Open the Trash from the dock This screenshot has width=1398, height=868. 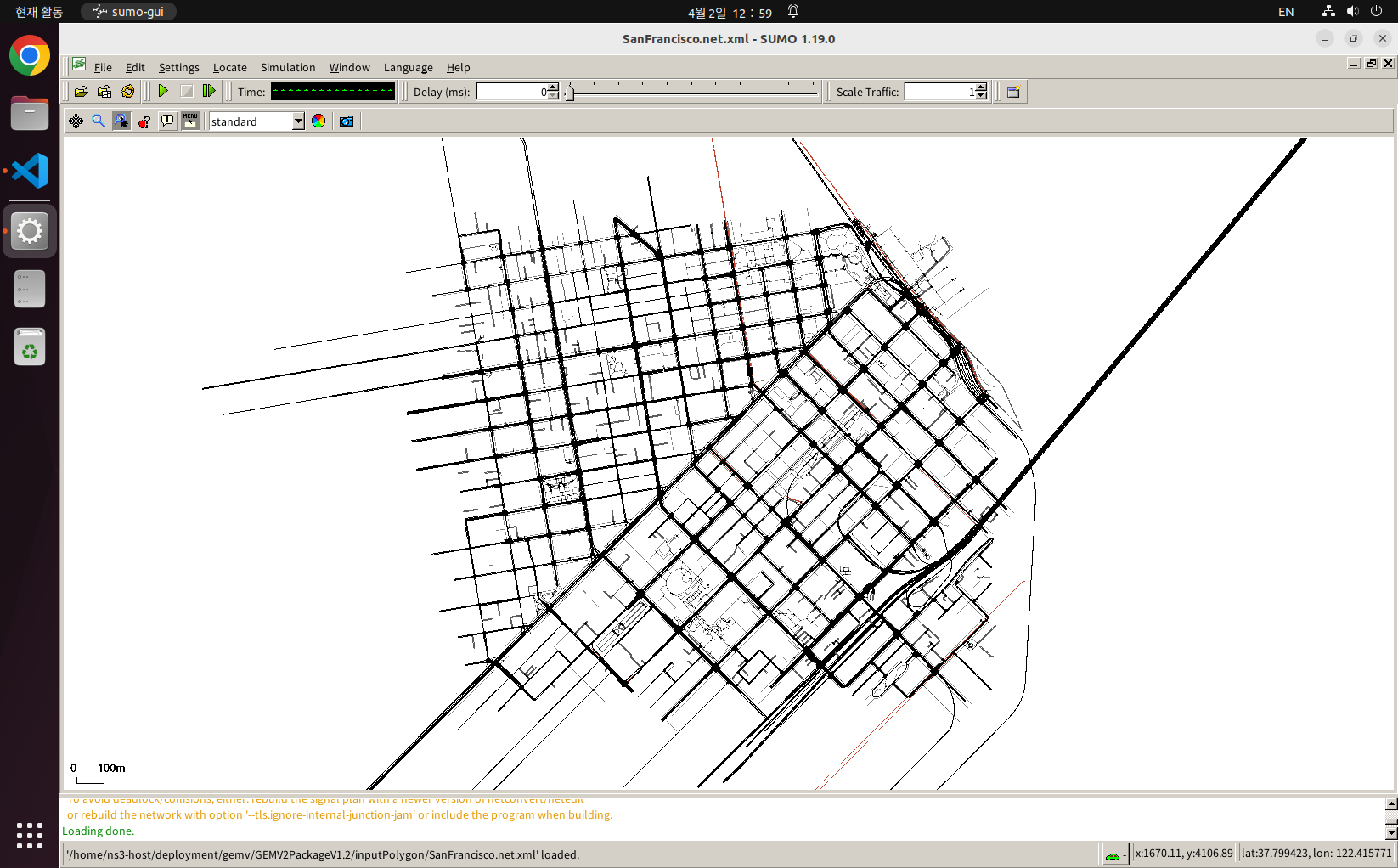30,347
